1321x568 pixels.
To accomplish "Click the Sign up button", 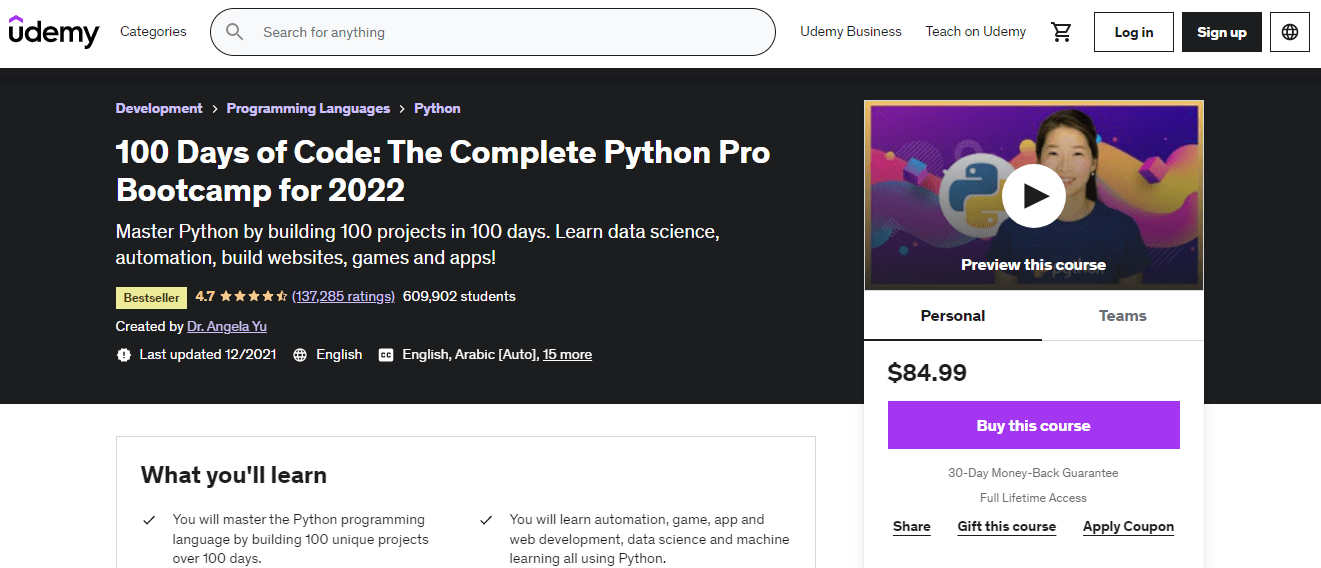I will (1222, 32).
